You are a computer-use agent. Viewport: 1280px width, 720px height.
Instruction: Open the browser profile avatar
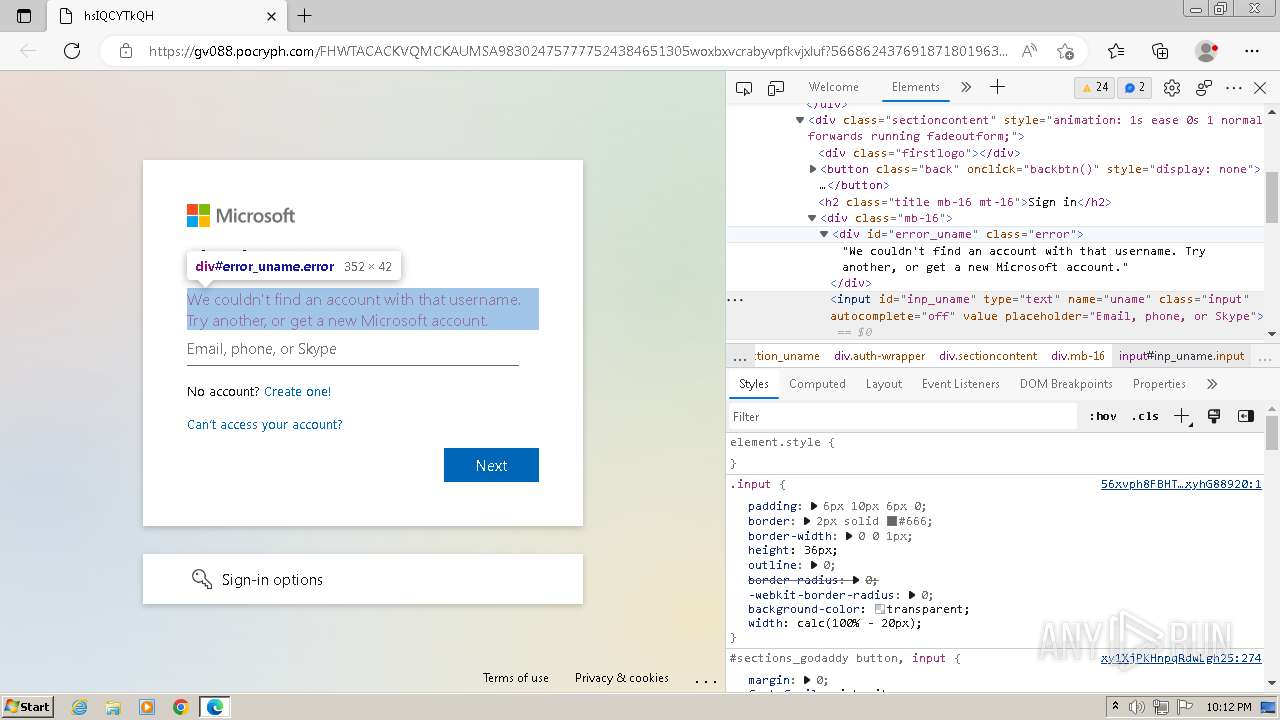coord(1206,51)
